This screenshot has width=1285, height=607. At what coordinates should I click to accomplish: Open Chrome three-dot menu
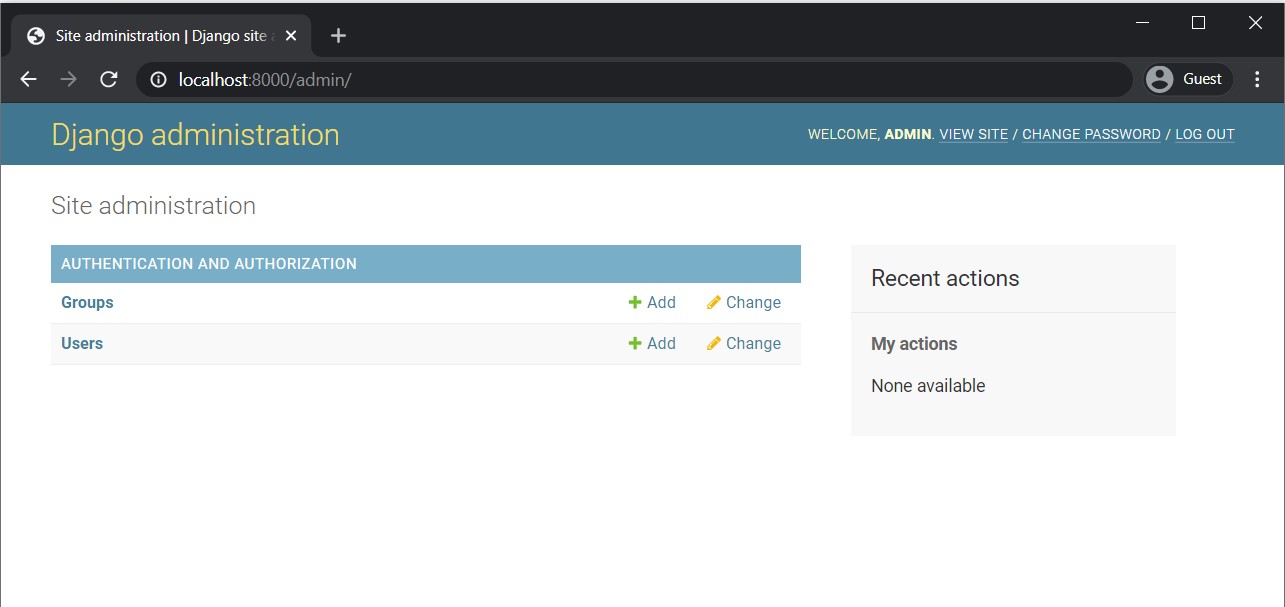point(1257,79)
